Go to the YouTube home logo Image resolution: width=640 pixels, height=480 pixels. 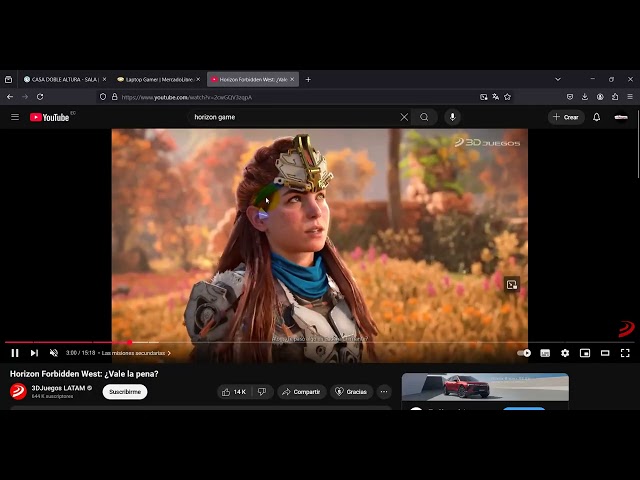pyautogui.click(x=49, y=117)
